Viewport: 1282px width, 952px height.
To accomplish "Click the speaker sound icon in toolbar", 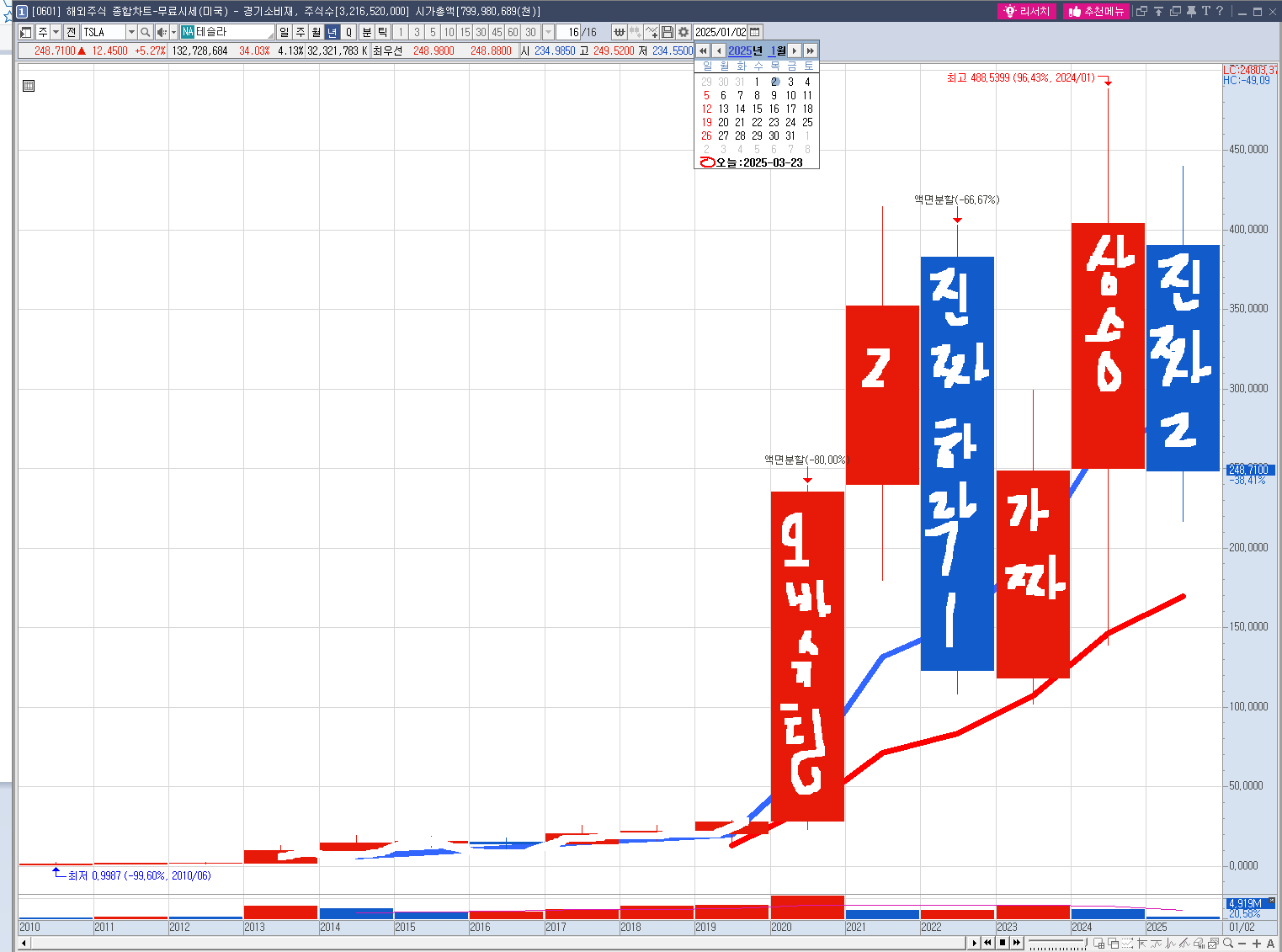I will tap(162, 32).
